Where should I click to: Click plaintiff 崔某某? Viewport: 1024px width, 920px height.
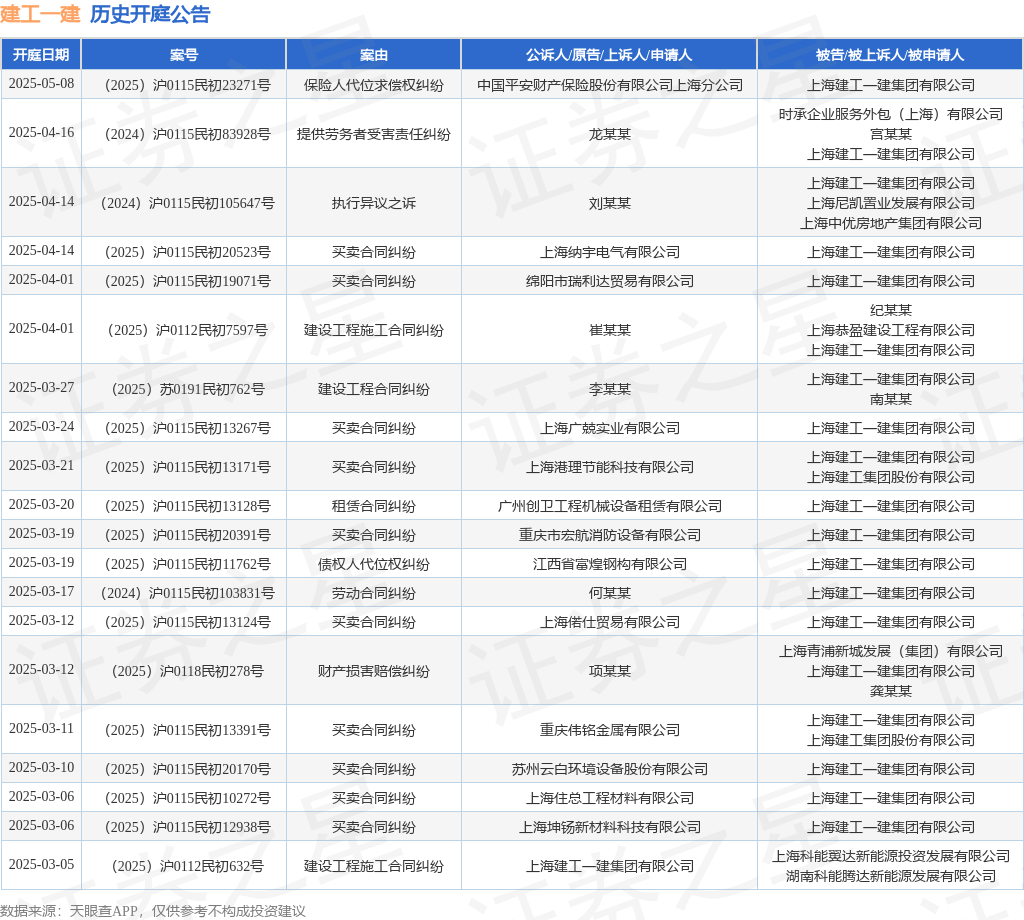(609, 330)
